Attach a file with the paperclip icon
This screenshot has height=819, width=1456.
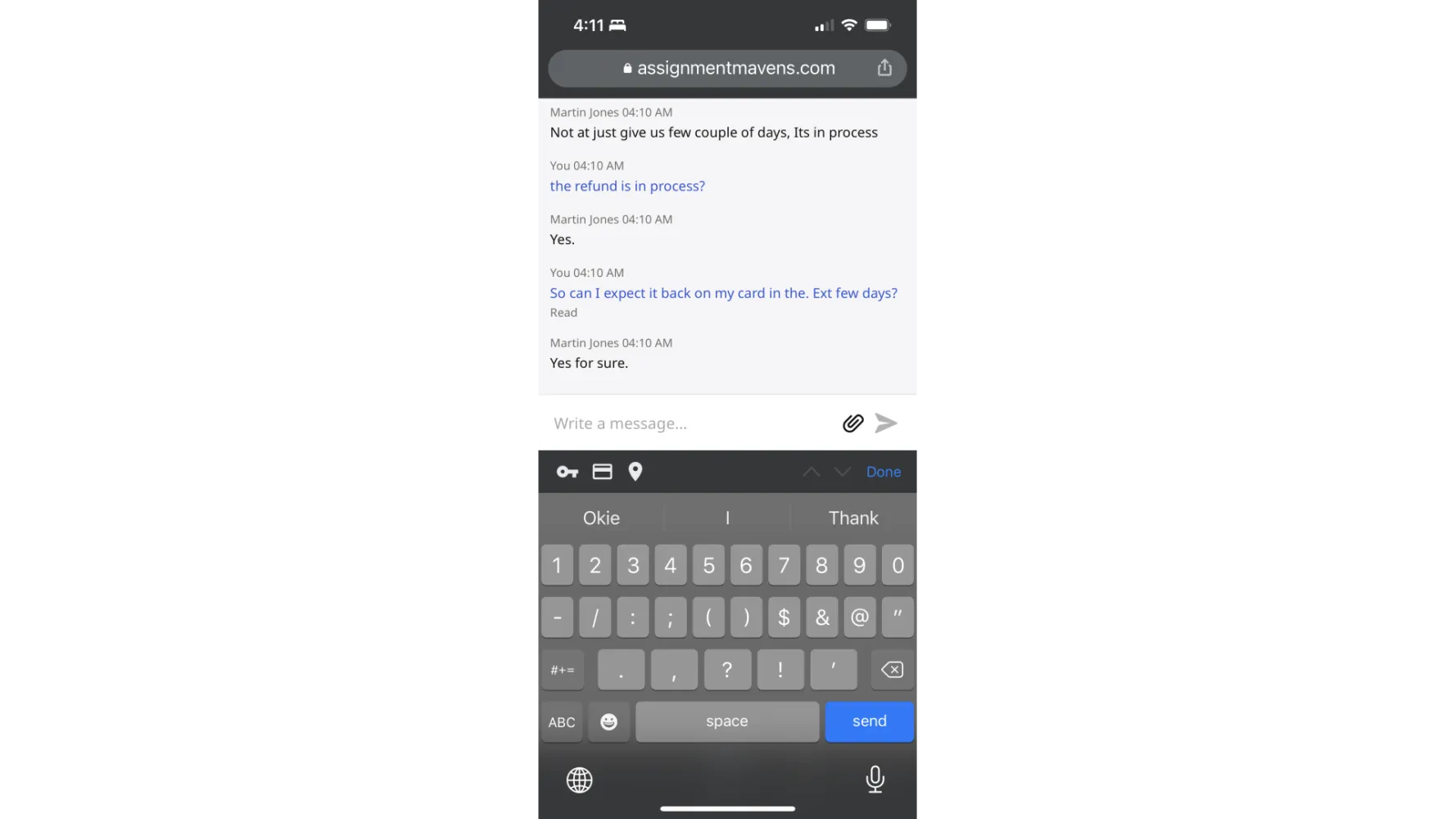coord(852,423)
